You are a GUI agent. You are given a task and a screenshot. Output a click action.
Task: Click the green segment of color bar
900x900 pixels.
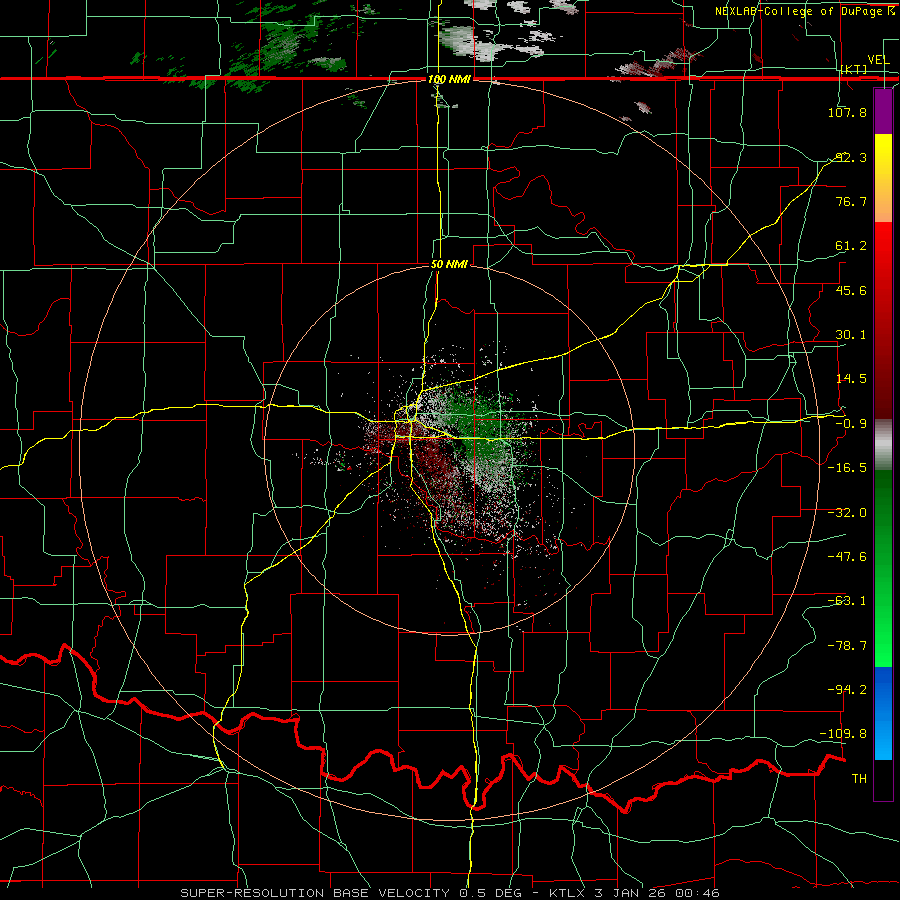(x=883, y=568)
